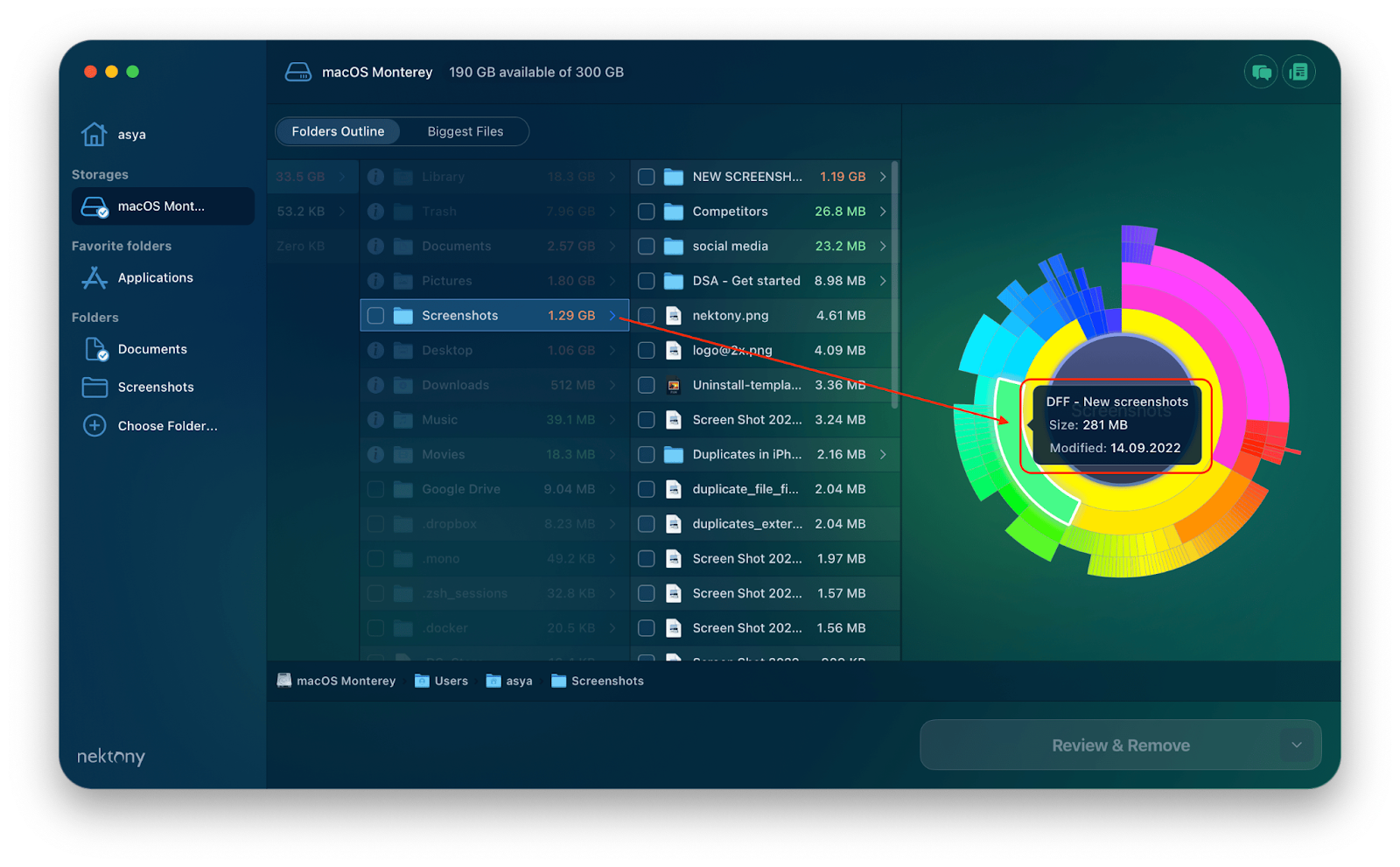Image resolution: width=1400 pixels, height=867 pixels.
Task: Check the NEW SCREENSH... checkbox
Action: [x=646, y=177]
